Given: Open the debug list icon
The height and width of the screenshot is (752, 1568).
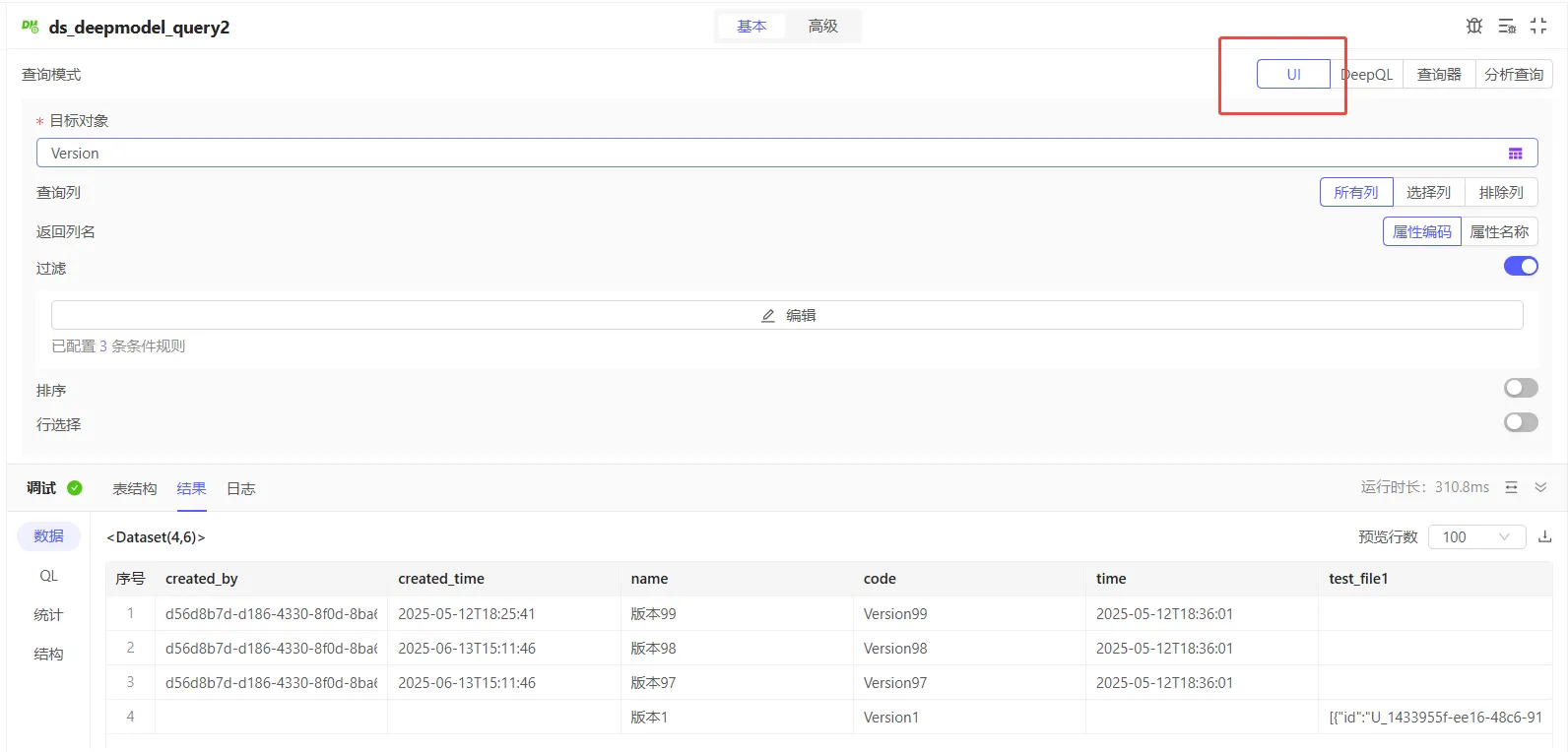Looking at the screenshot, I should click(x=1506, y=27).
